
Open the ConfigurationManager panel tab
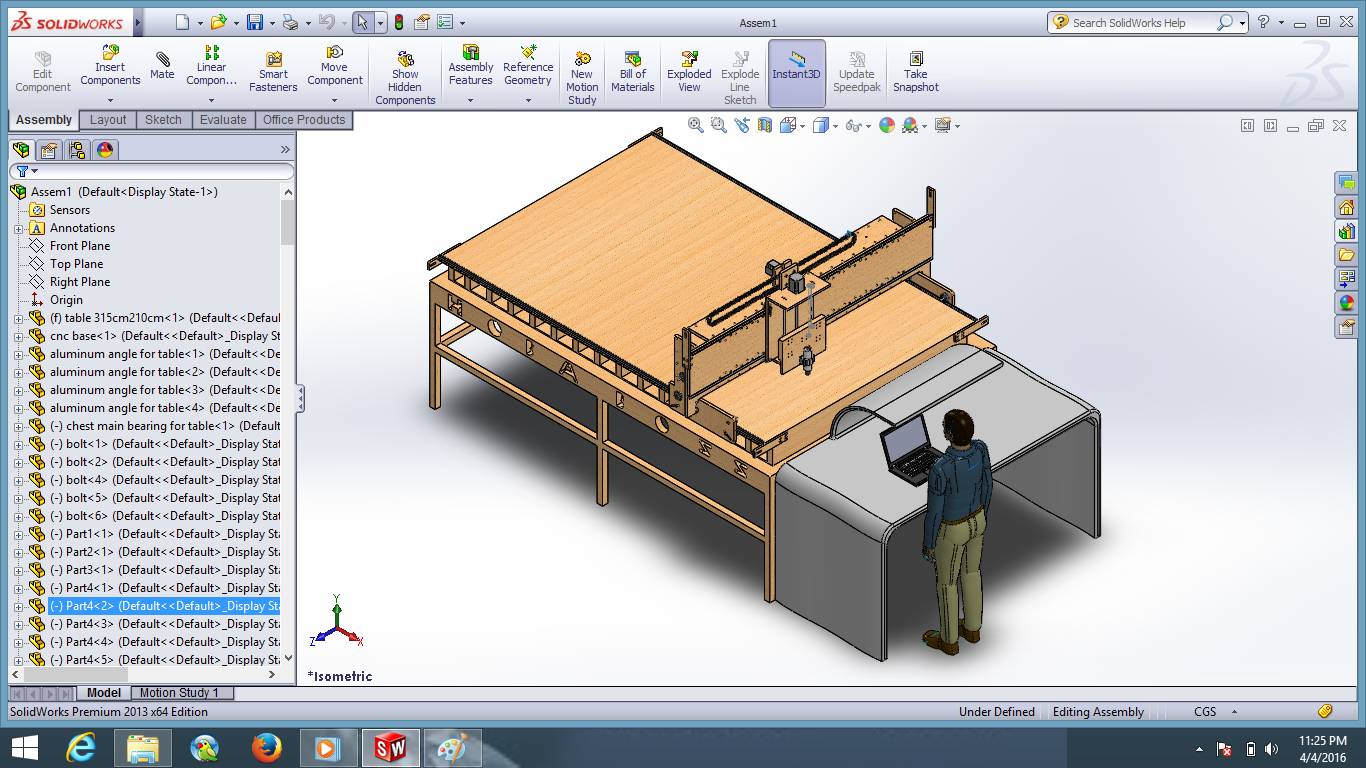tap(77, 150)
